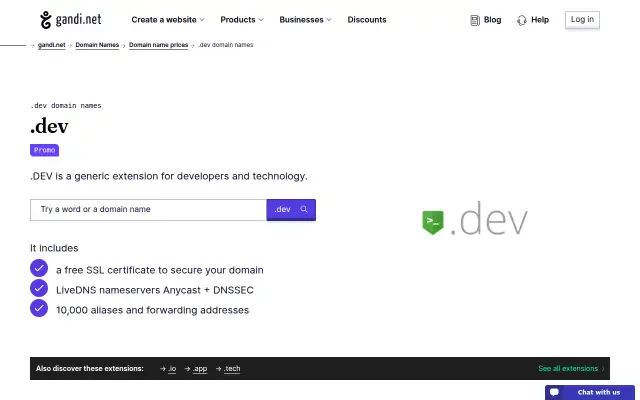
Task: Click the search magnifier icon
Action: click(304, 209)
